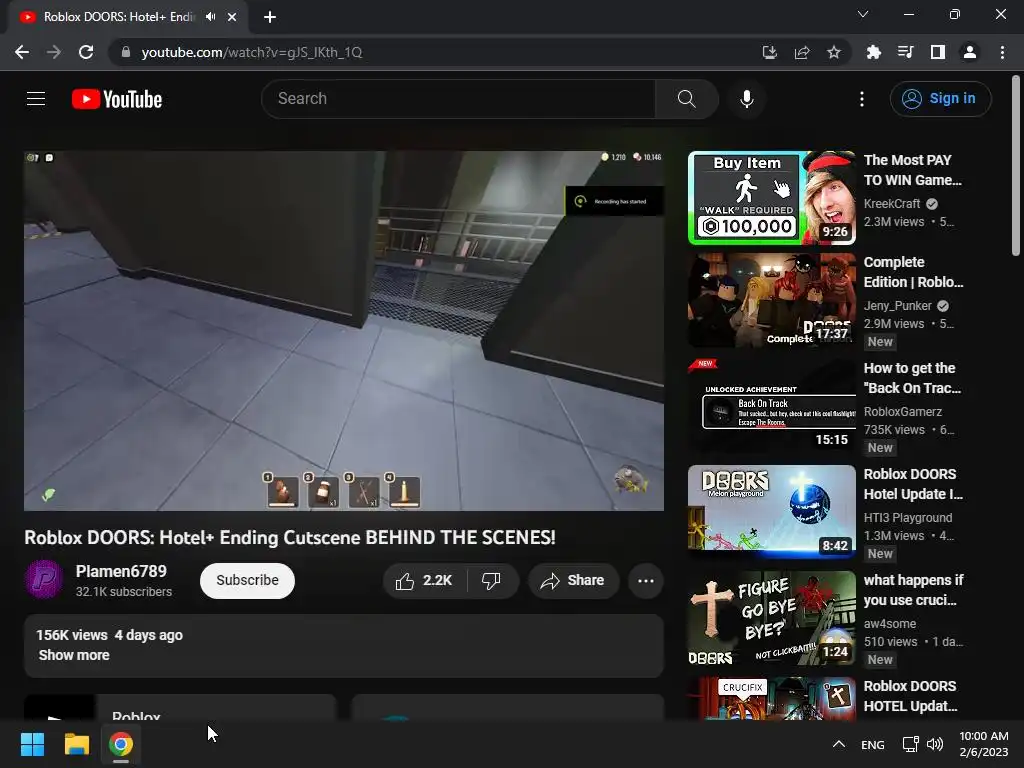Open volume control in tray

pos(935,744)
